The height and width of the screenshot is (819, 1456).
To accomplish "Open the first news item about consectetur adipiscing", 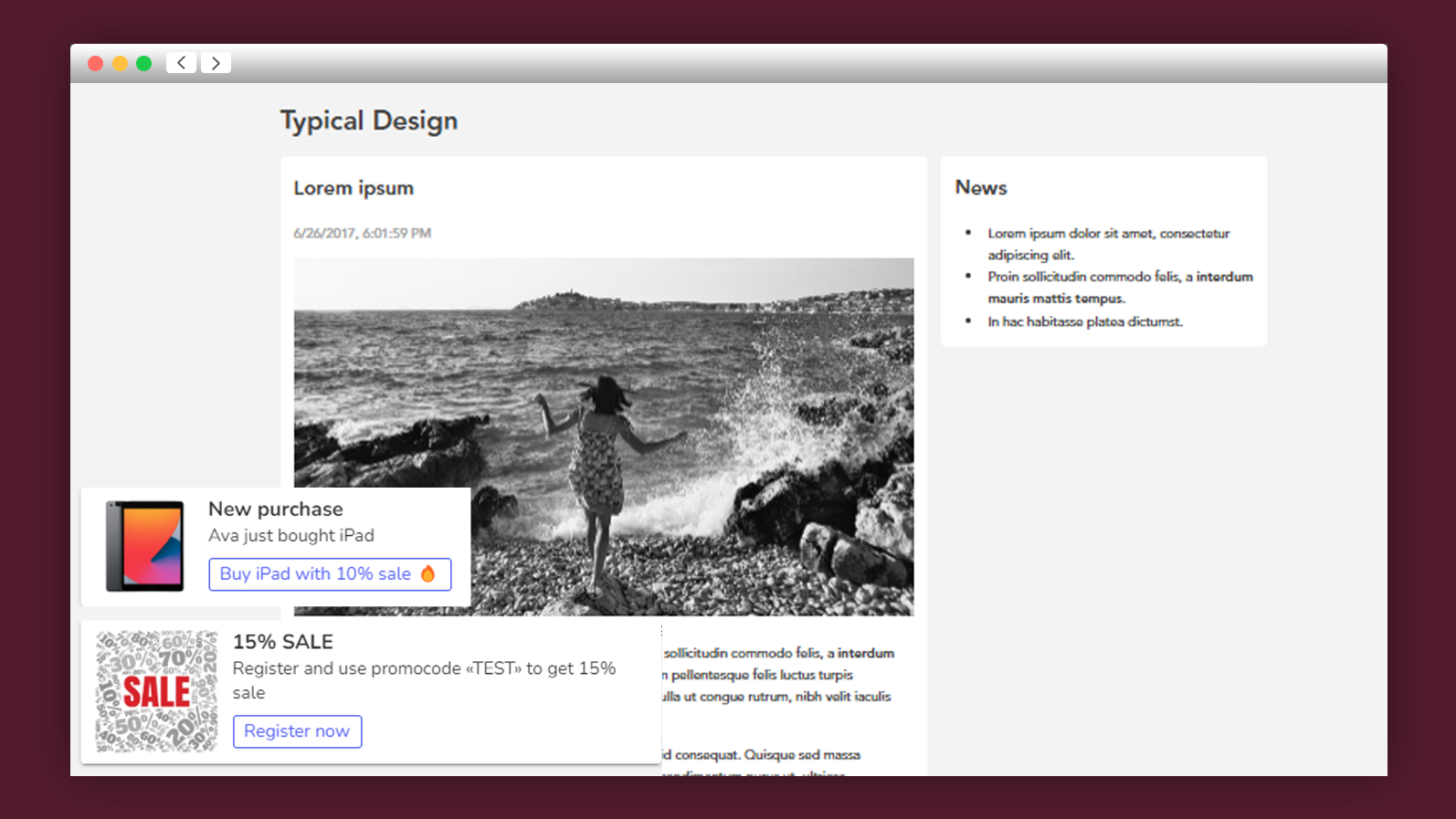I will tap(1107, 244).
